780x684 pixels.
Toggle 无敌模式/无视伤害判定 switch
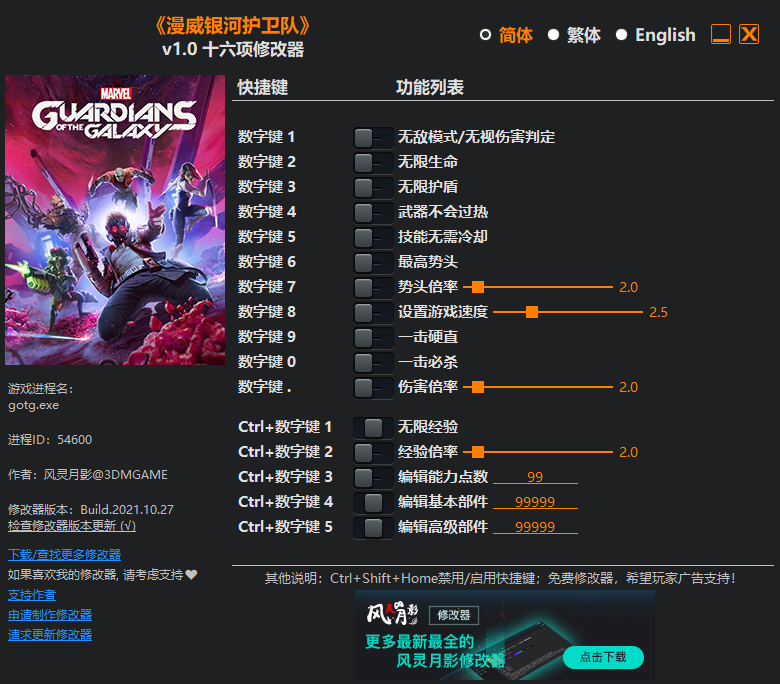pyautogui.click(x=373, y=138)
